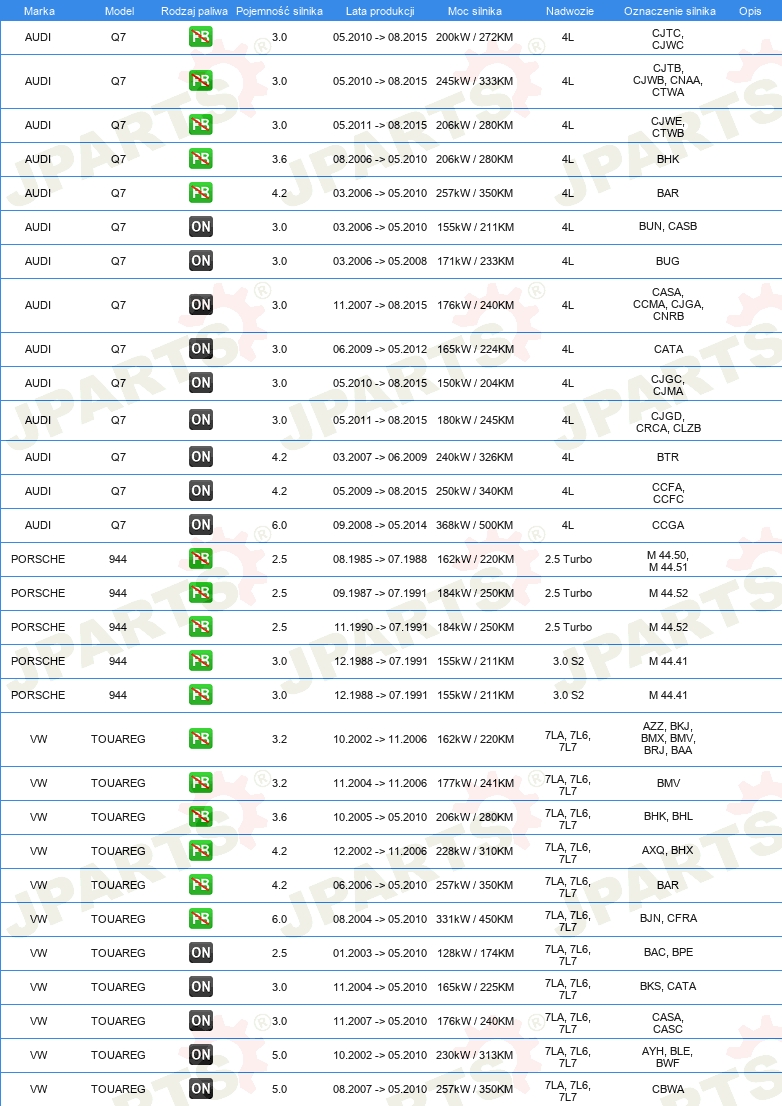Click the CBWA engine code

668,1089
